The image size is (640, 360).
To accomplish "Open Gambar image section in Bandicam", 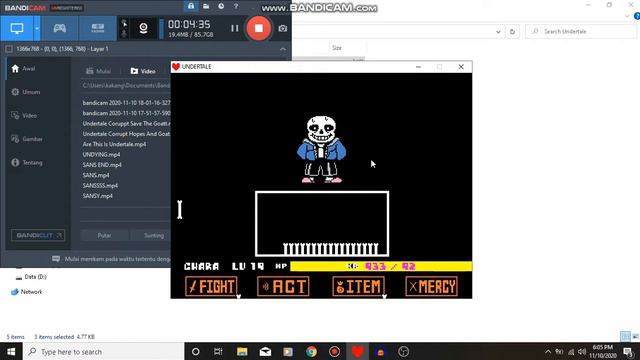I will click(27, 139).
